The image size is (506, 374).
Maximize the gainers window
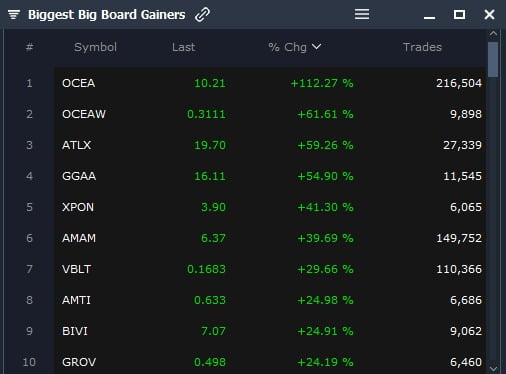(459, 14)
